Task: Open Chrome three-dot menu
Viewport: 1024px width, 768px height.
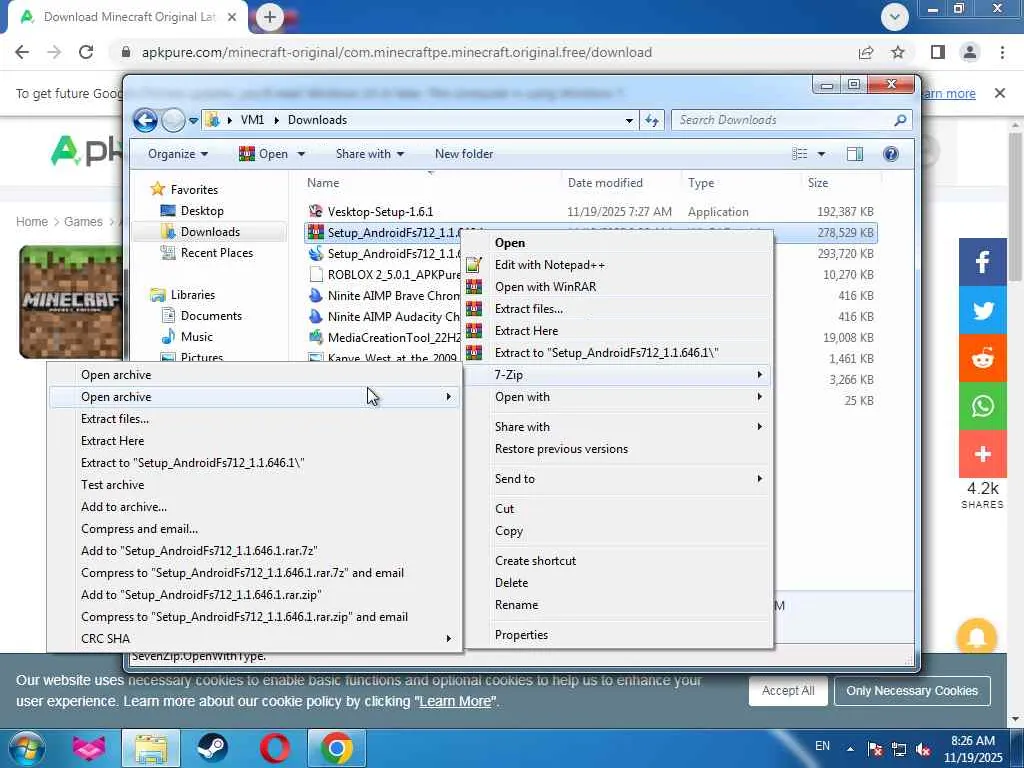Action: pos(1002,52)
